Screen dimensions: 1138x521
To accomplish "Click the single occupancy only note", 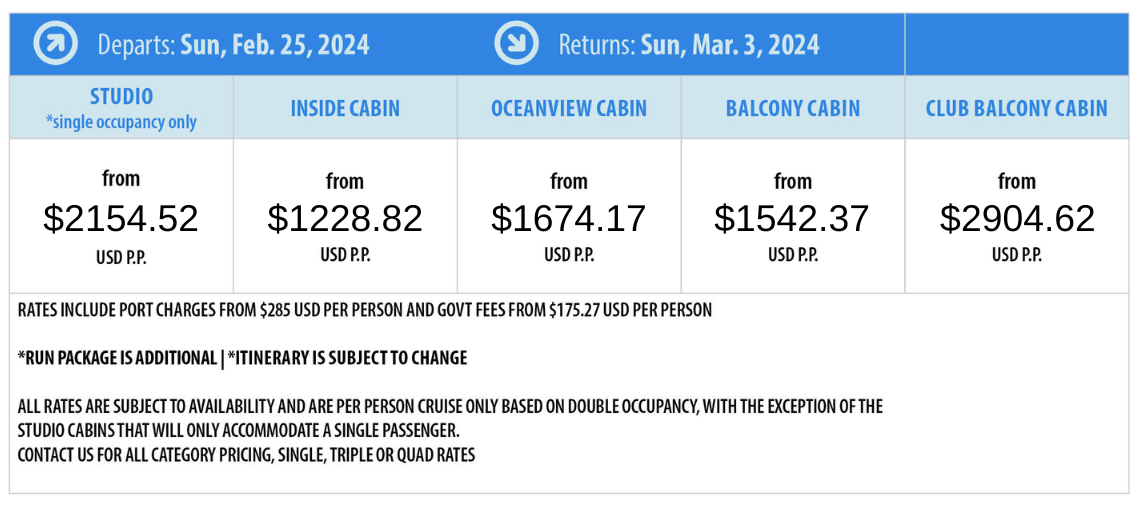I will click(121, 122).
